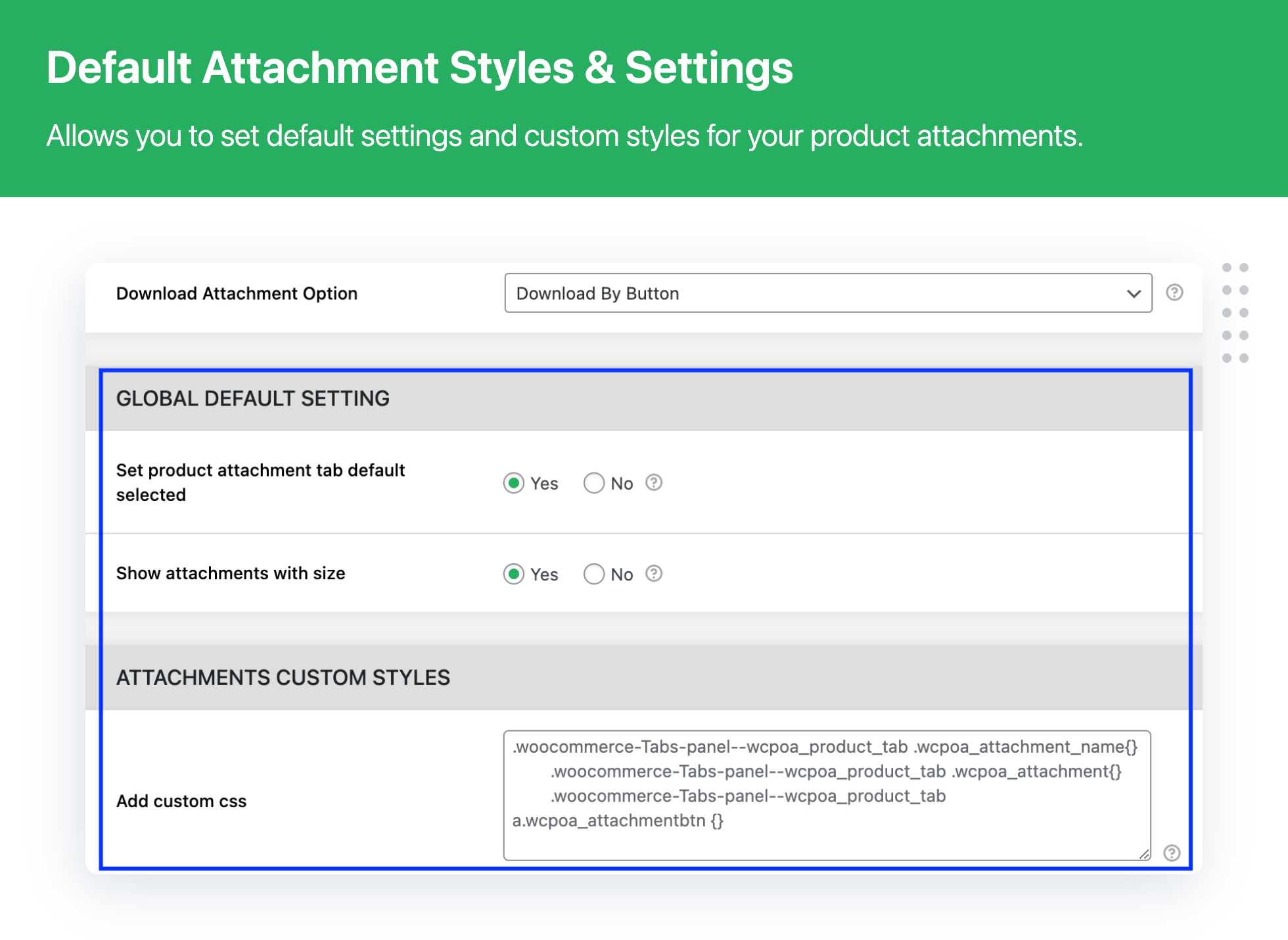Image resolution: width=1288 pixels, height=940 pixels.
Task: Click the Default Attachment Styles & Settings heading
Action: (x=419, y=68)
